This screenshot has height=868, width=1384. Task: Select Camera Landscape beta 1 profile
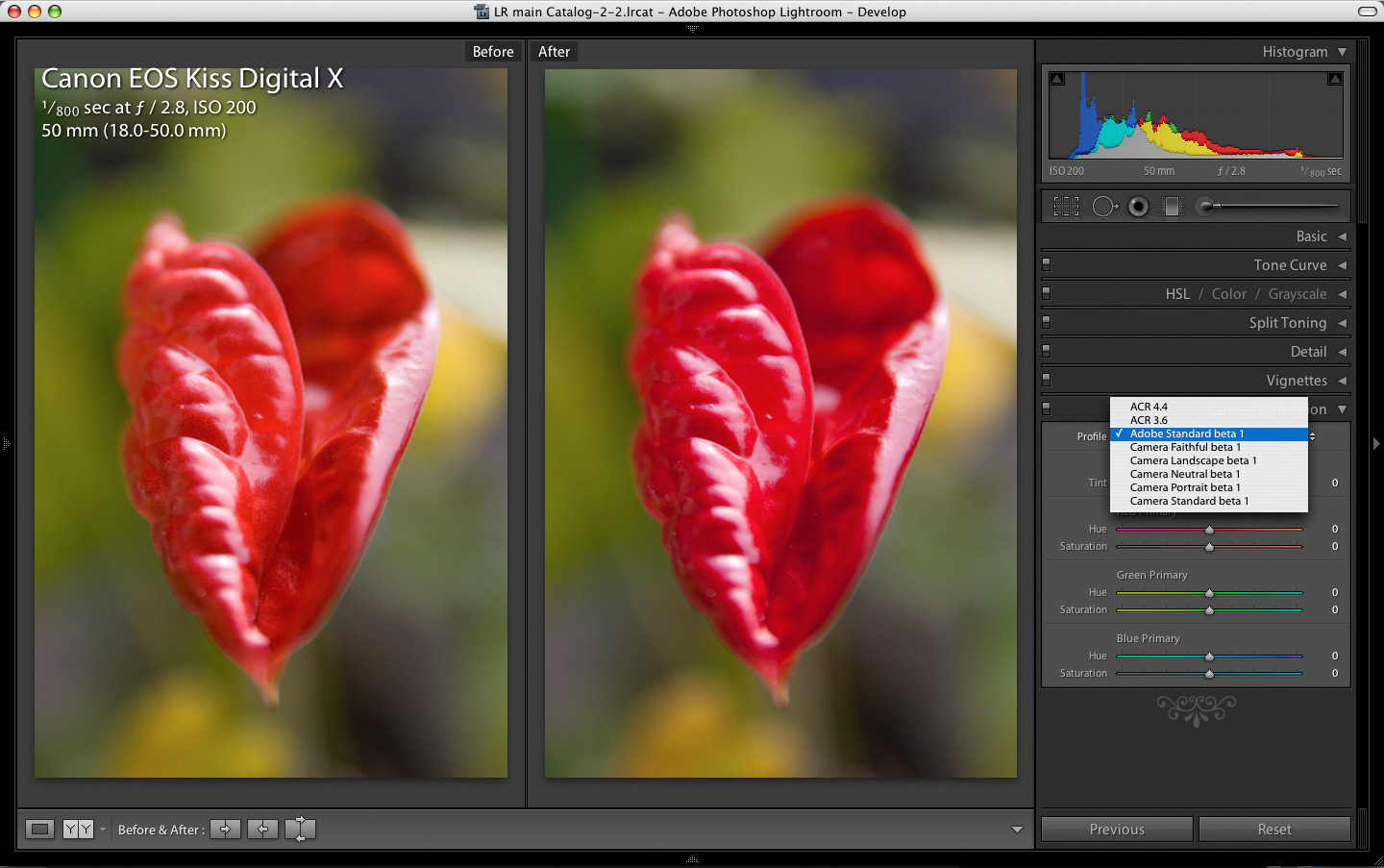pyautogui.click(x=1209, y=460)
